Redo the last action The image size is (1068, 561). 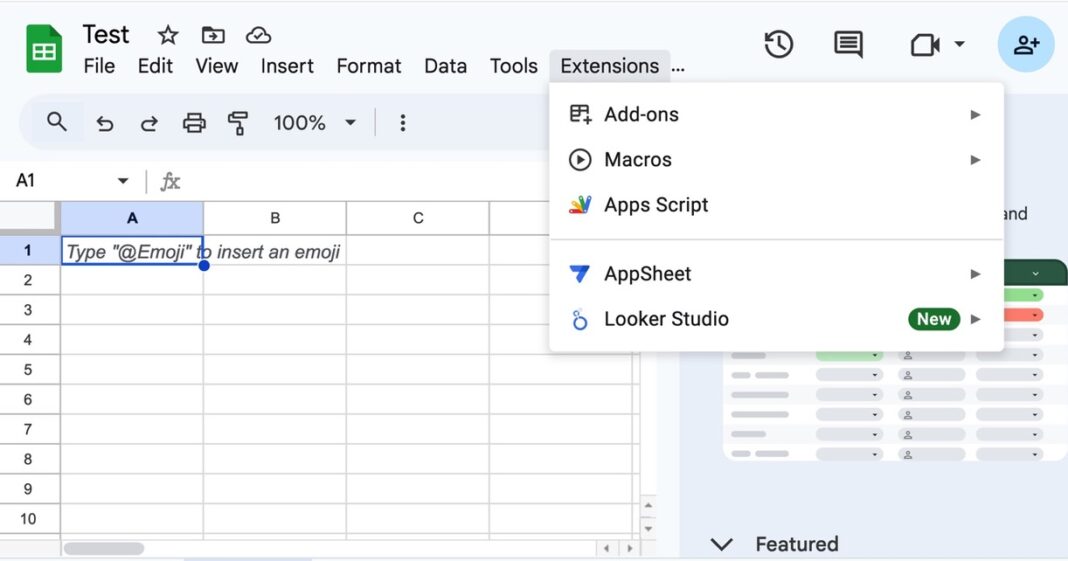pos(149,123)
